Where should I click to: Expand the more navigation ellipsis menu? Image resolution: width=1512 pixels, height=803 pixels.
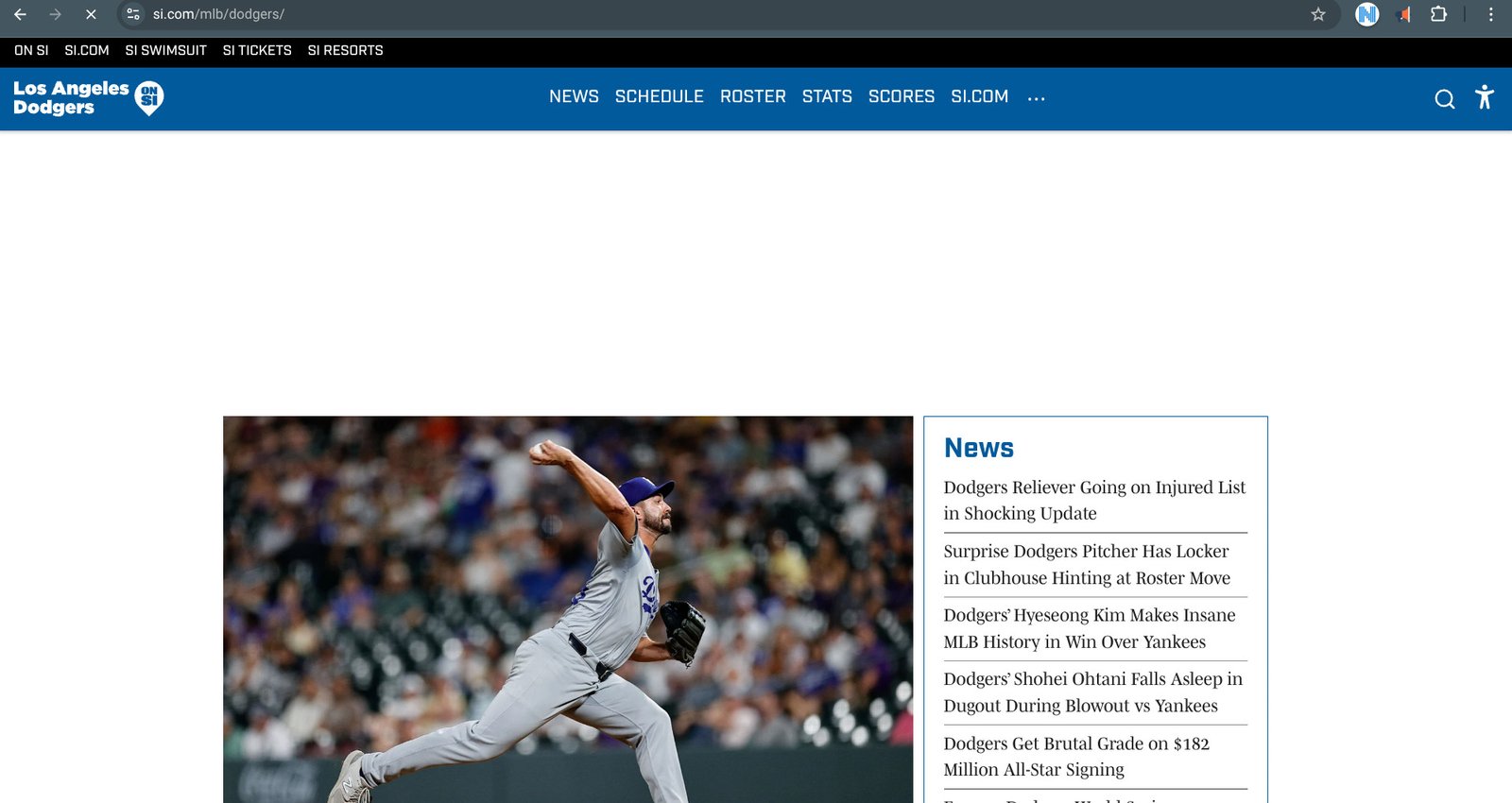coord(1036,97)
